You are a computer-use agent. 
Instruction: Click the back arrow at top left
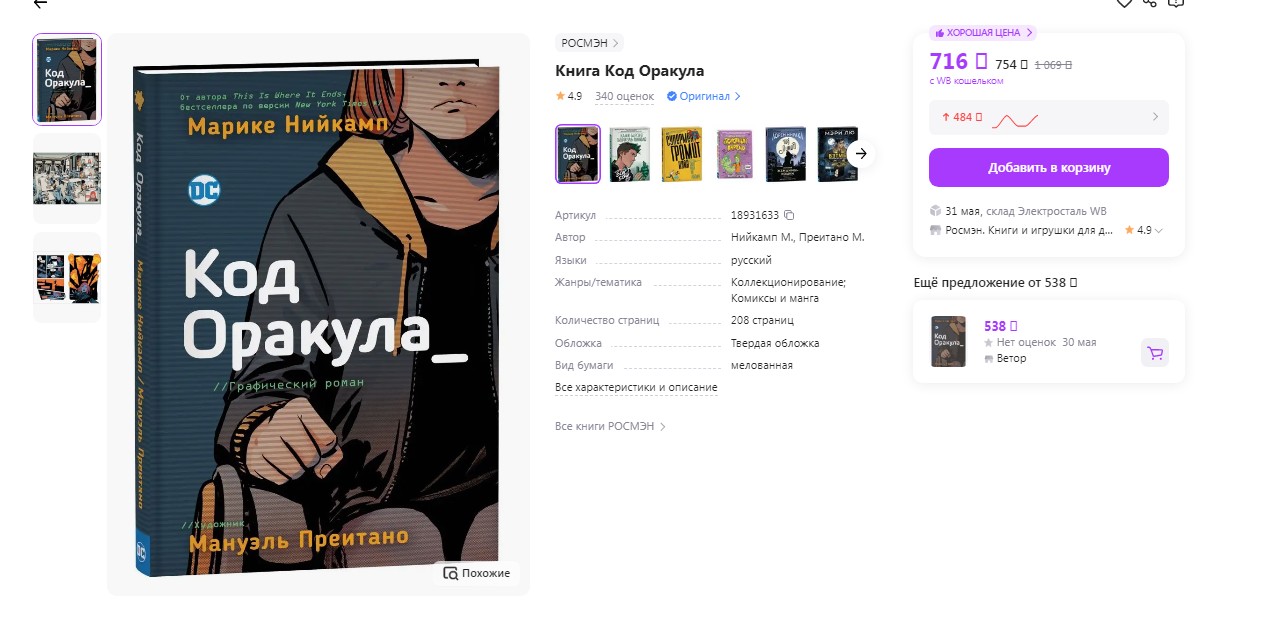[x=40, y=4]
